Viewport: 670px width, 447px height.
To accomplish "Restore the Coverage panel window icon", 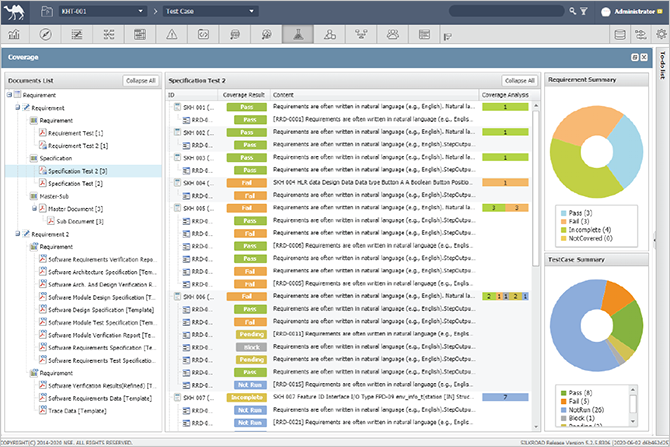I will [x=635, y=57].
